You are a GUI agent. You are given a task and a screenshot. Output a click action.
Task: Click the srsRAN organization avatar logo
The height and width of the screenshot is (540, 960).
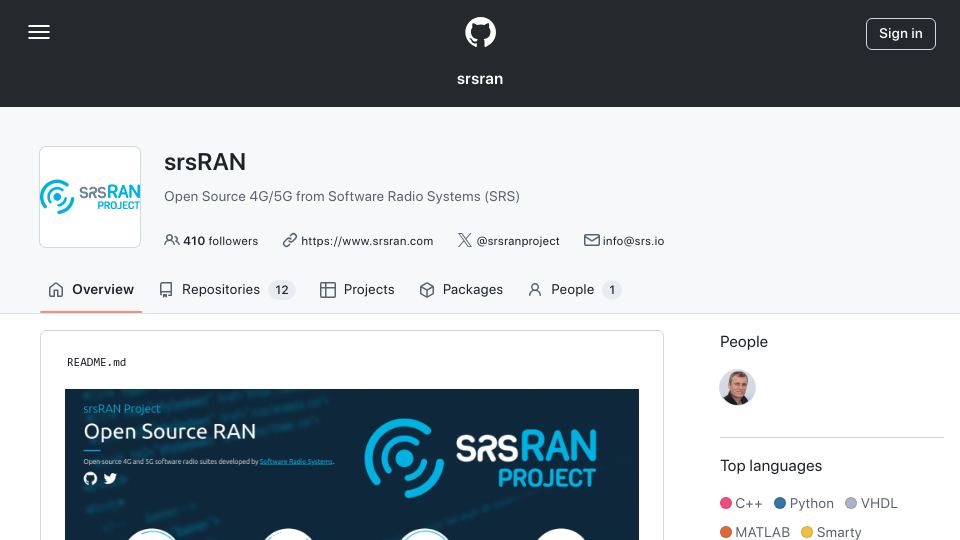click(90, 197)
